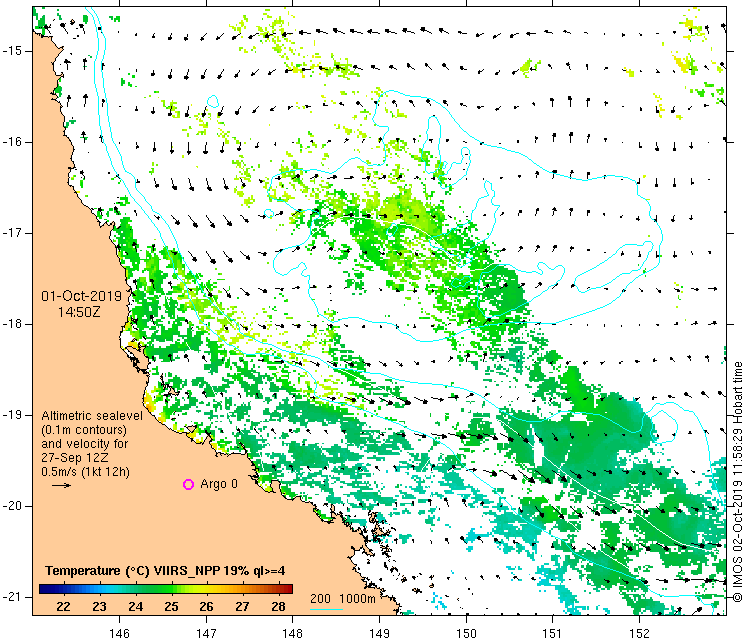This screenshot has width=750, height=640.
Task: Click the temperature color bar legend
Action: point(165,589)
